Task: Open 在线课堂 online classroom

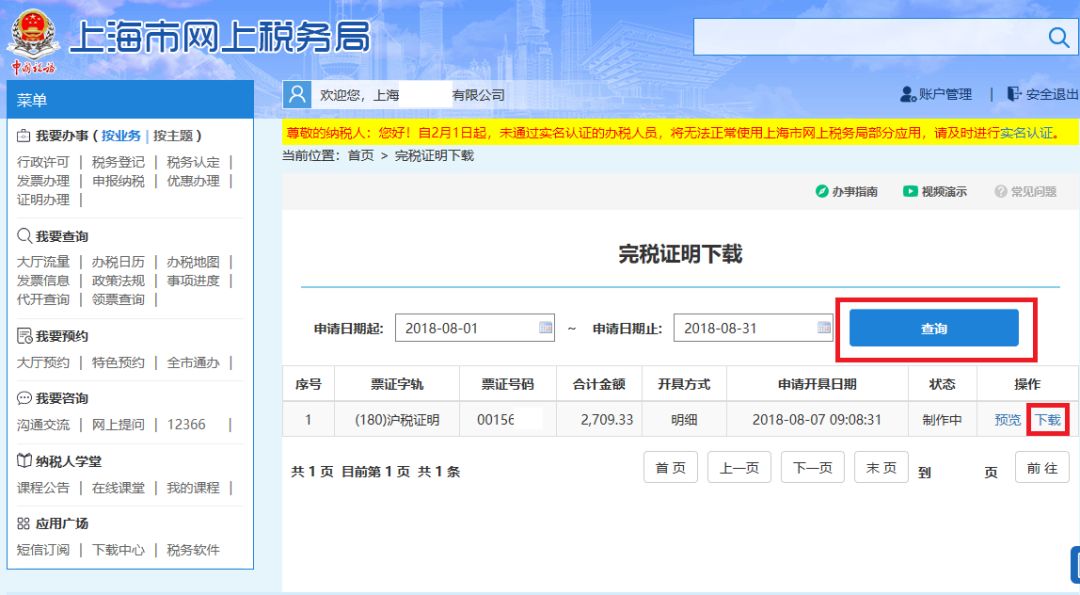Action: point(118,488)
